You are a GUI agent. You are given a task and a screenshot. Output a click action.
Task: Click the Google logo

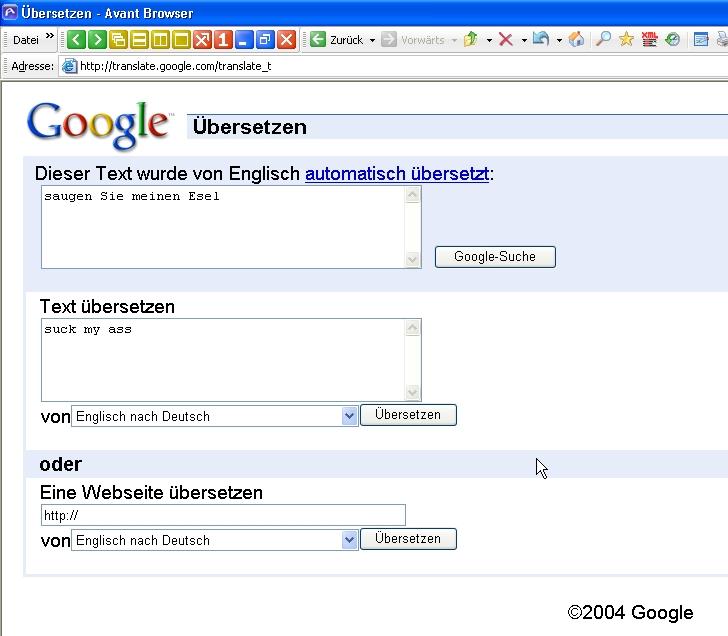[99, 125]
